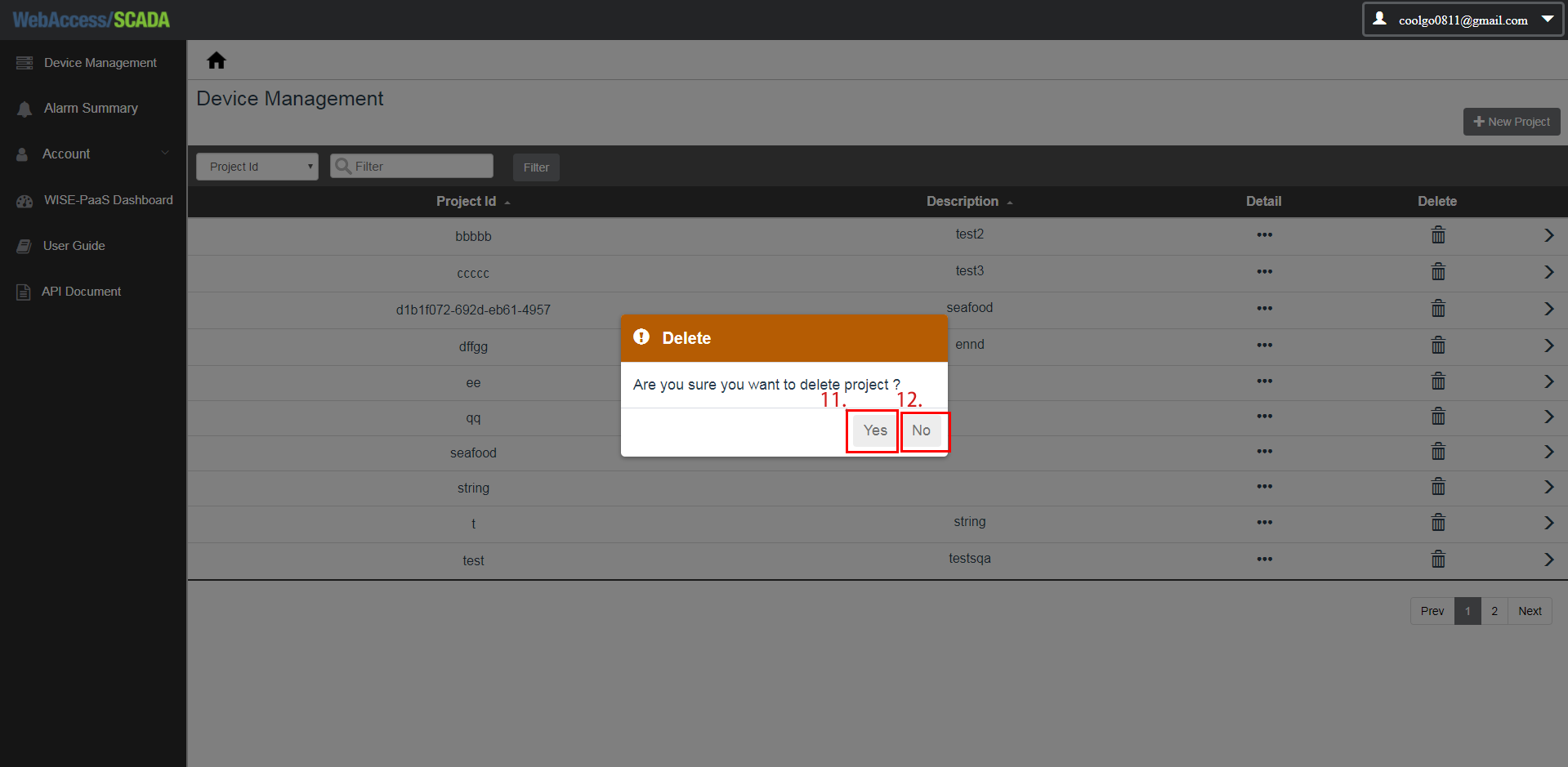The image size is (1568, 767).
Task: Cancel deletion with No button
Action: 921,430
